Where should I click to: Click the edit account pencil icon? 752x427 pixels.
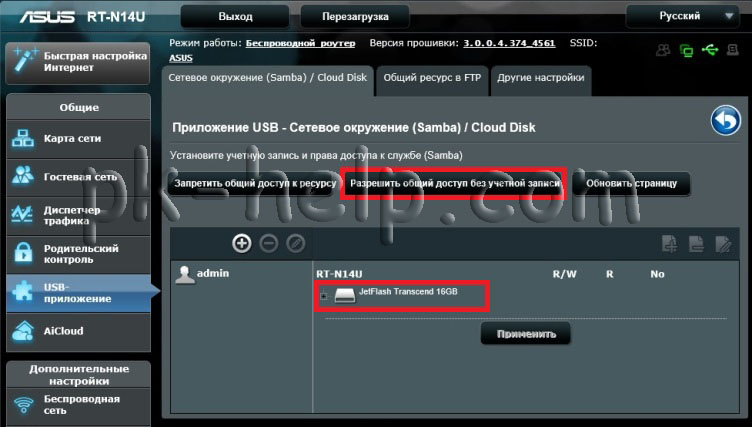pos(295,243)
